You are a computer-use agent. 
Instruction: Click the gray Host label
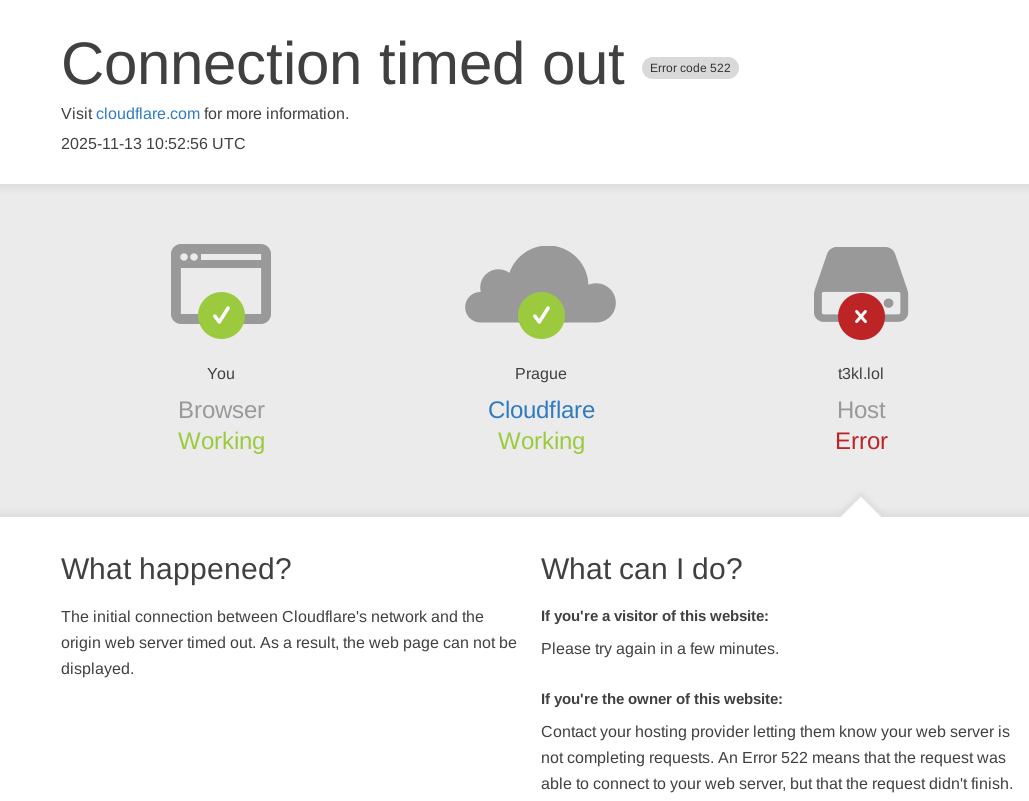coord(861,410)
